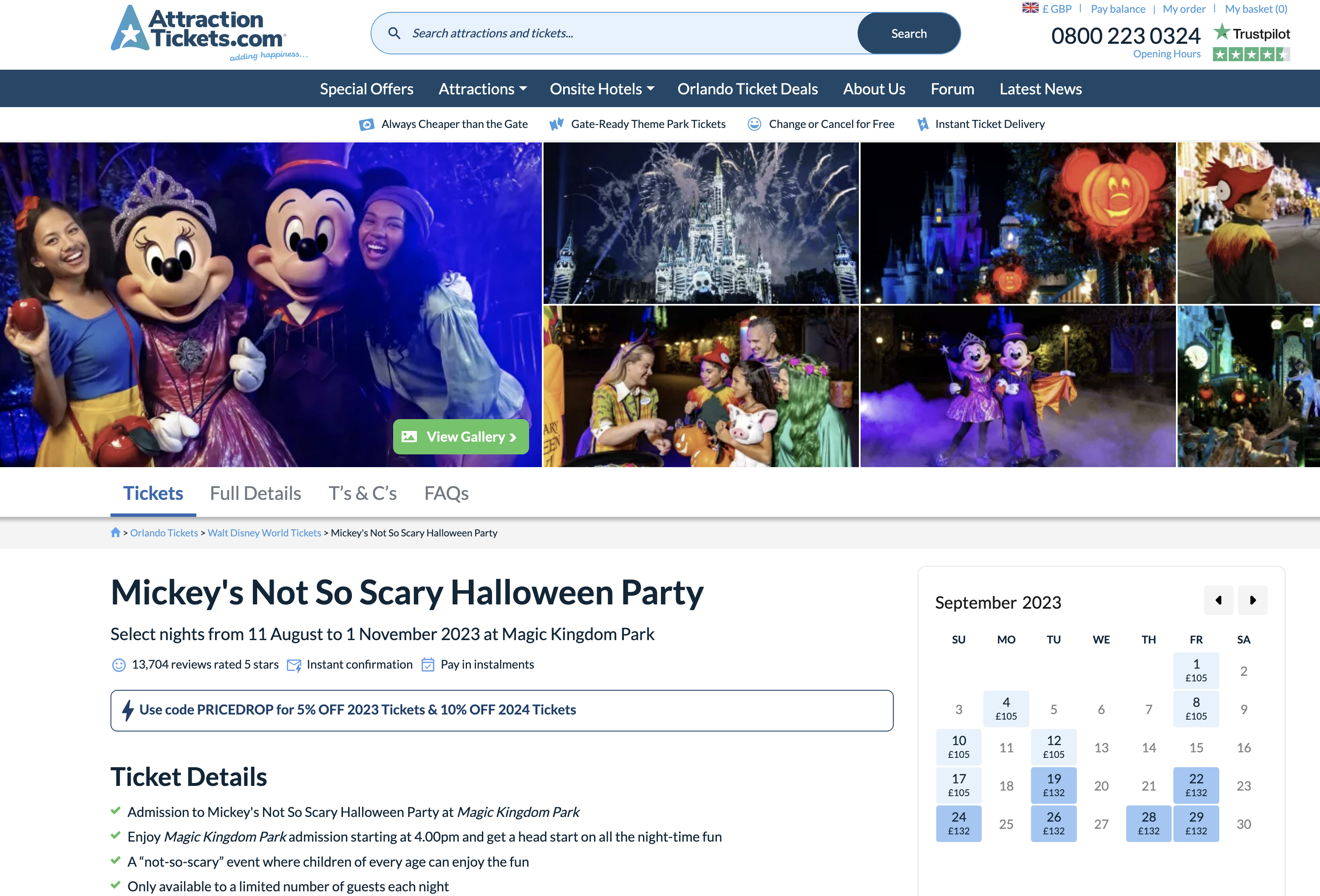Select September 12 at £105
The height and width of the screenshot is (896, 1320).
(1054, 746)
